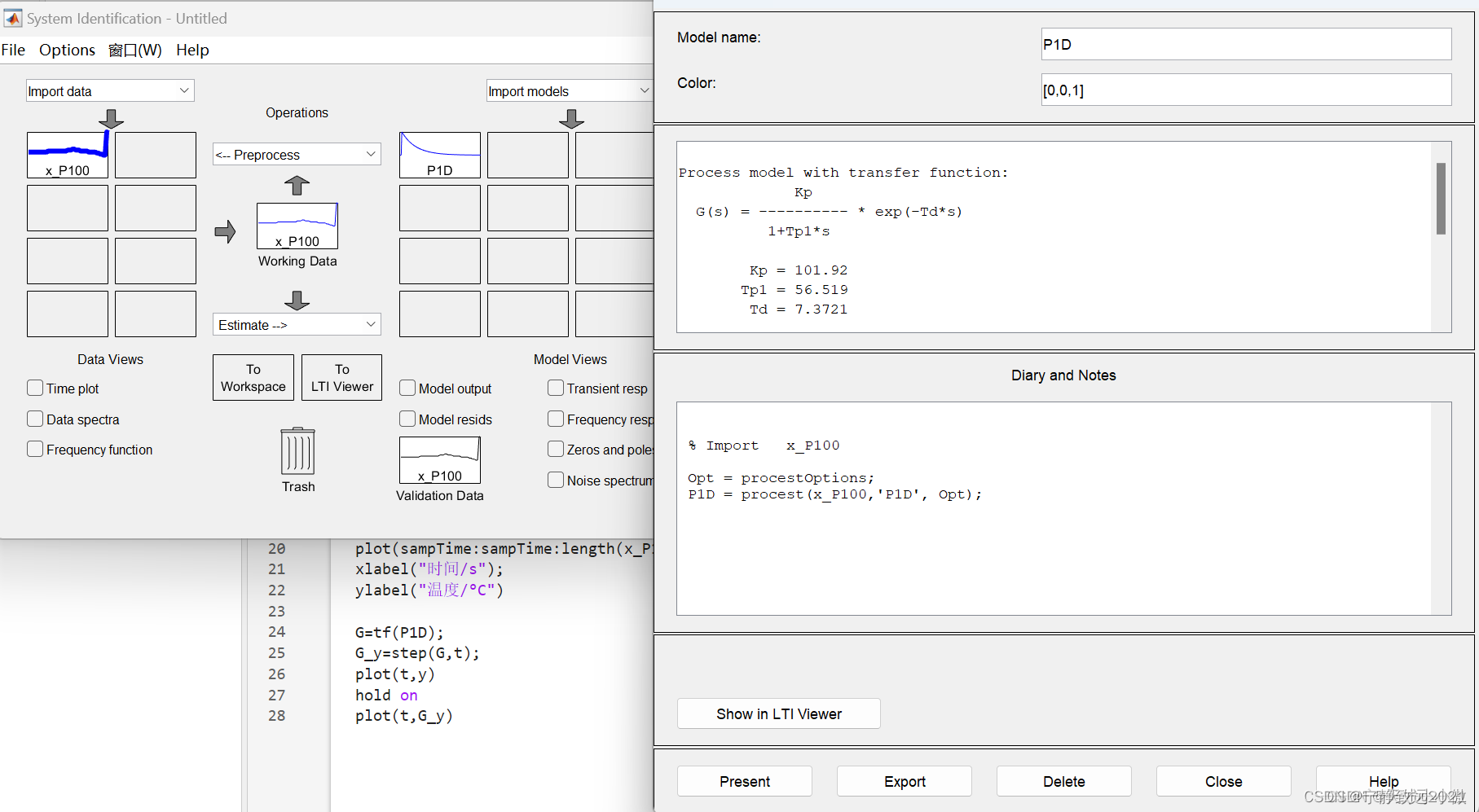Click the Import data arrow icon
Viewport: 1479px width, 812px height.
[110, 120]
